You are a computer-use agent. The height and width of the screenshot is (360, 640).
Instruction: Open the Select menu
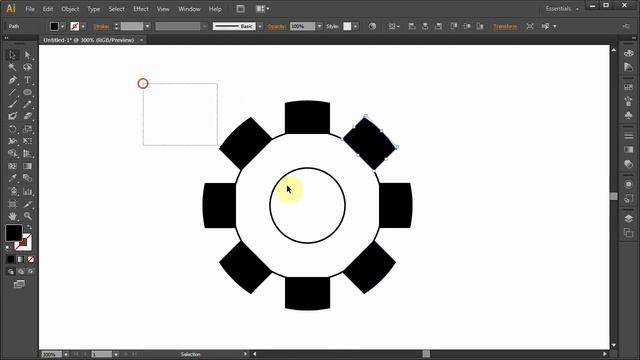click(116, 9)
